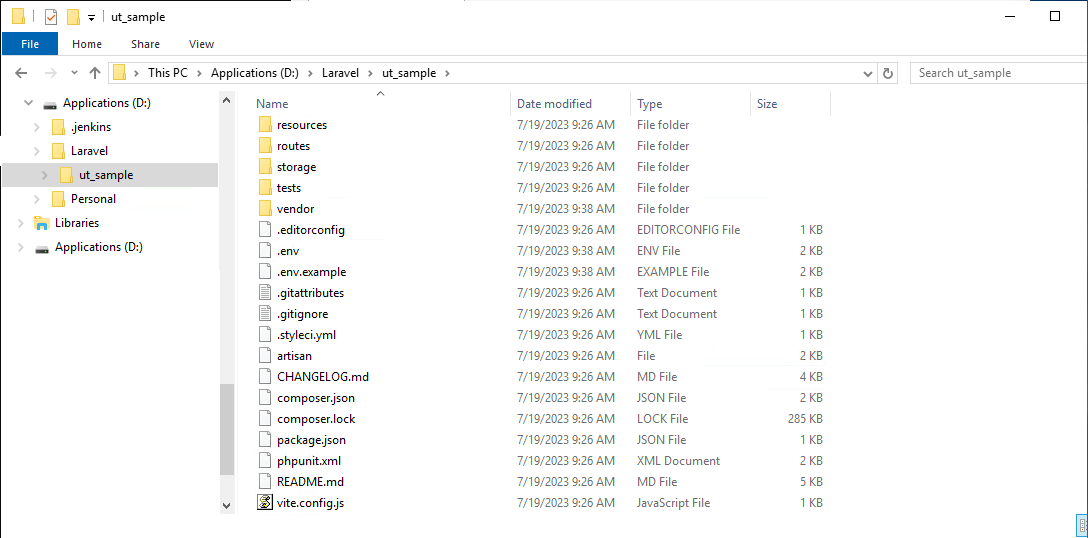This screenshot has width=1088, height=538.
Task: Click the composer.lock file icon
Action: pyautogui.click(x=264, y=419)
